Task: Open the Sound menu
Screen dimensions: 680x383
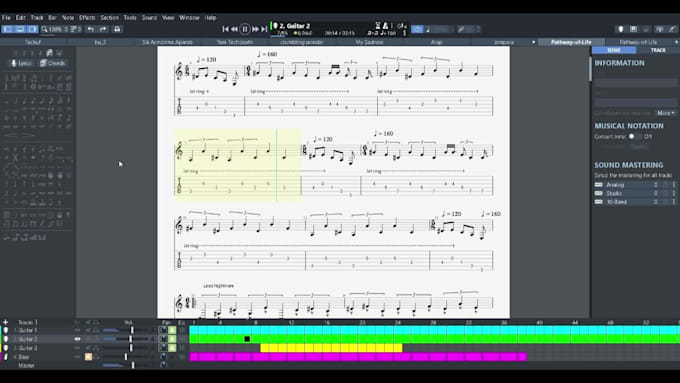Action: pyautogui.click(x=149, y=18)
